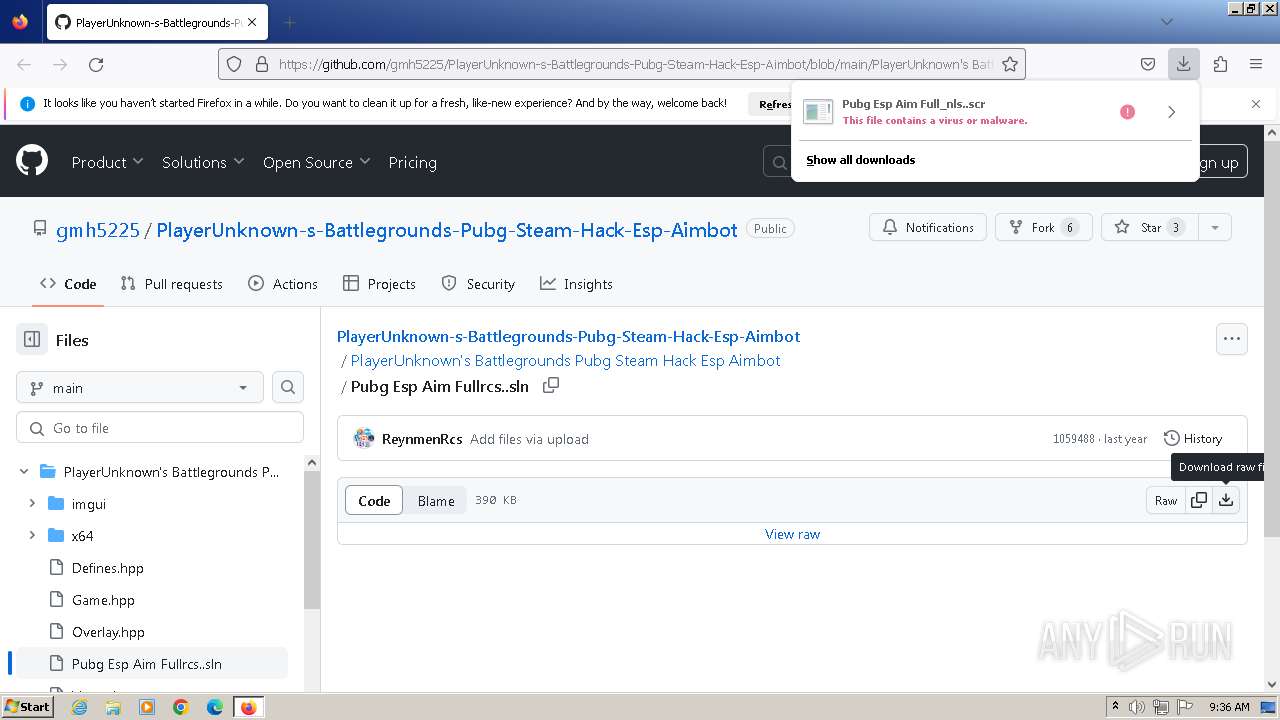Bookmark this page with the star icon

click(x=1010, y=64)
